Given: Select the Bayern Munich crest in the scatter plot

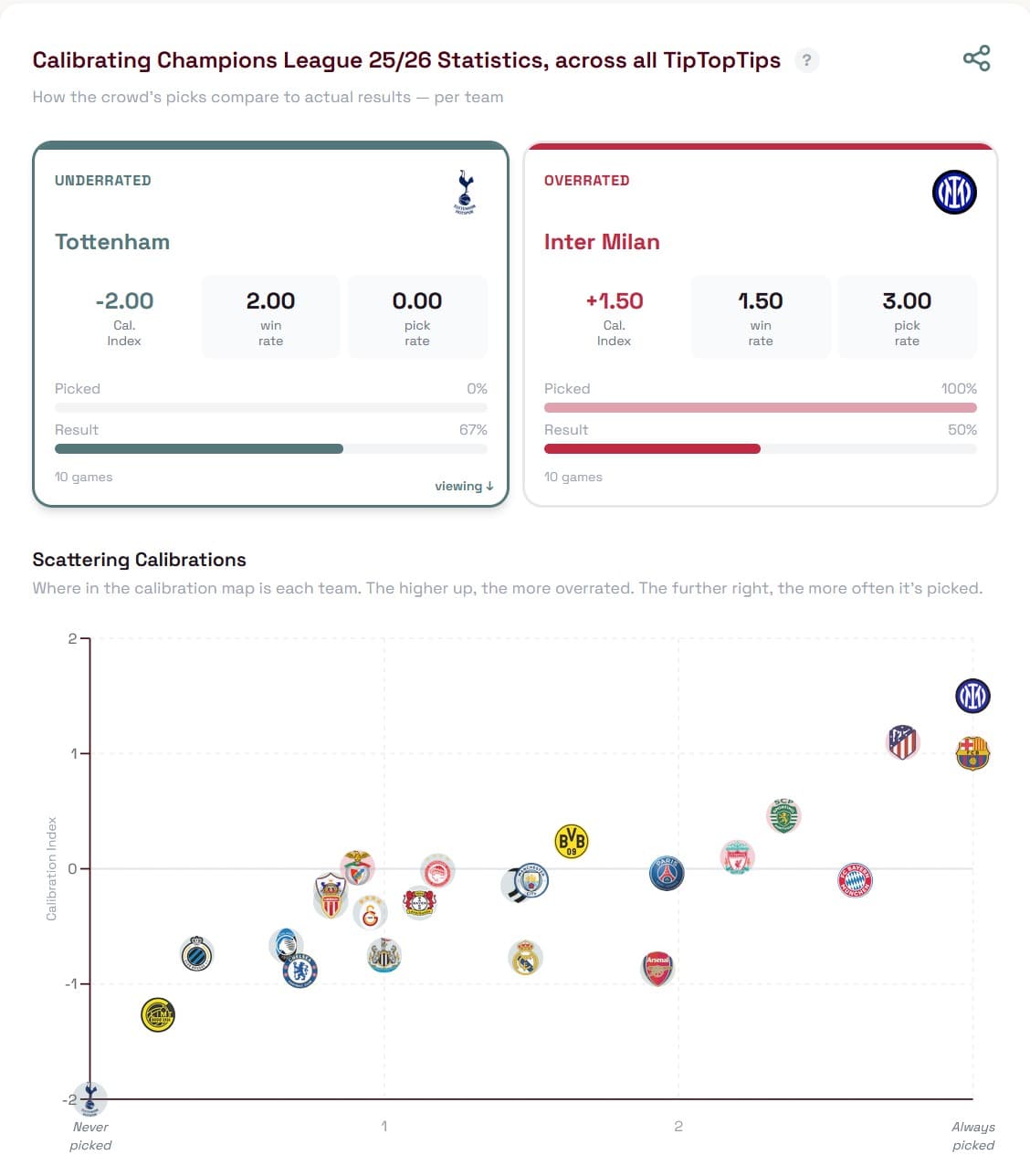Looking at the screenshot, I should [854, 879].
